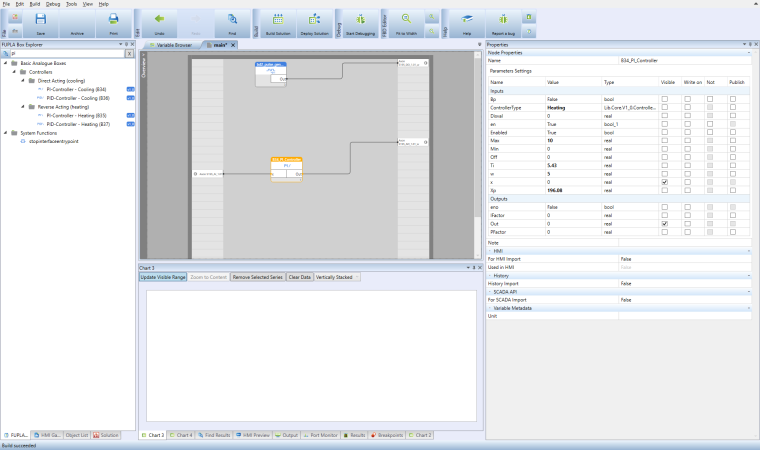Click the Update Visible Range button
The image size is (760, 450).
tap(163, 276)
